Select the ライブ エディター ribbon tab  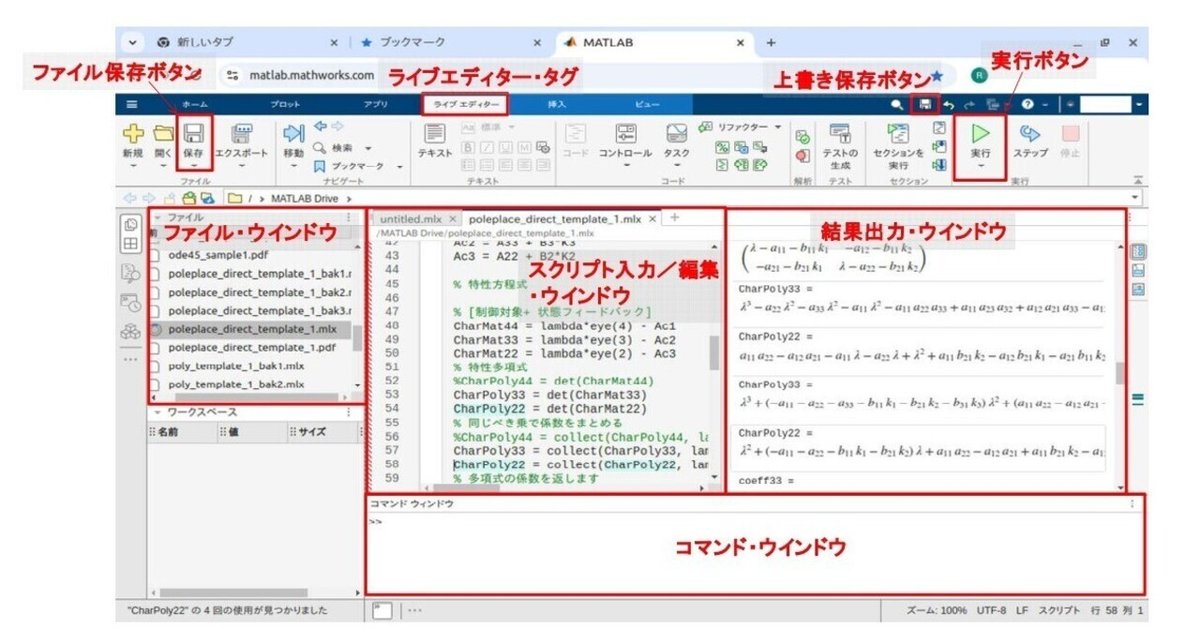(463, 104)
